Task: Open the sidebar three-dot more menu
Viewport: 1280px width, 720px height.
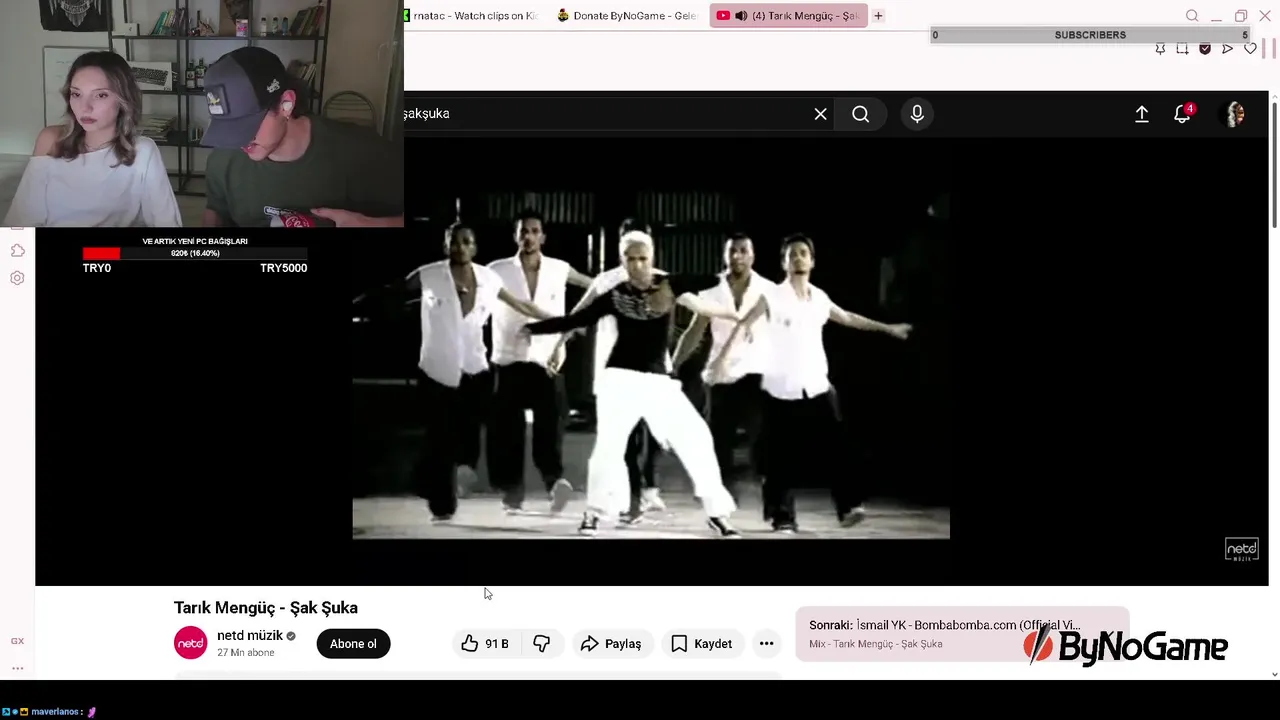Action: (17, 668)
